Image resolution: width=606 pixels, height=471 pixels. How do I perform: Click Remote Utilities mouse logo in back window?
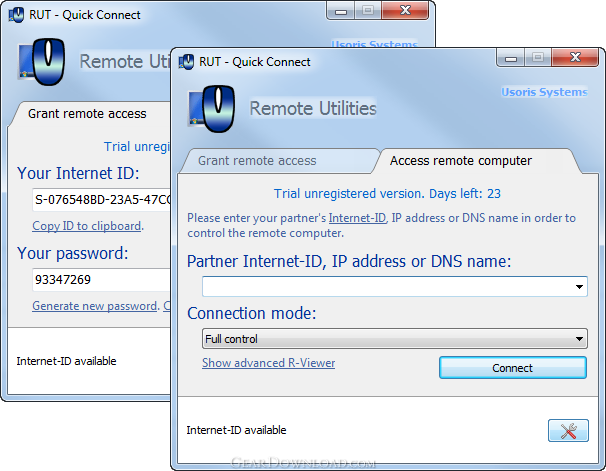pyautogui.click(x=41, y=62)
